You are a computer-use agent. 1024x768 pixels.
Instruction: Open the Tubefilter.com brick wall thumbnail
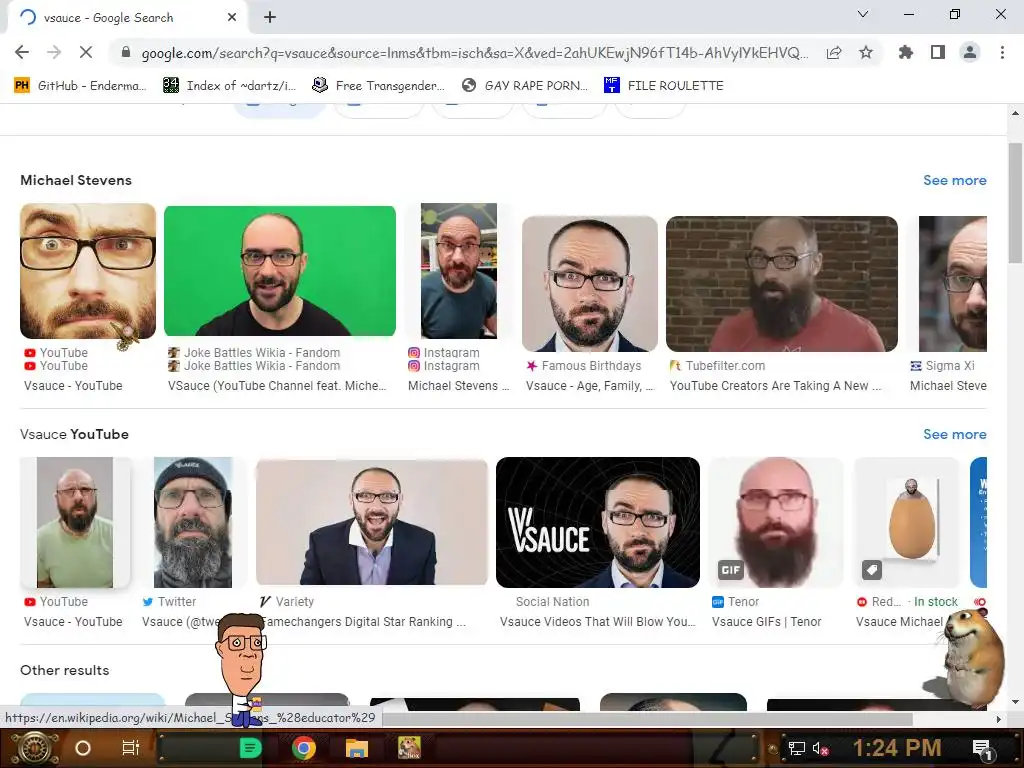tap(782, 284)
